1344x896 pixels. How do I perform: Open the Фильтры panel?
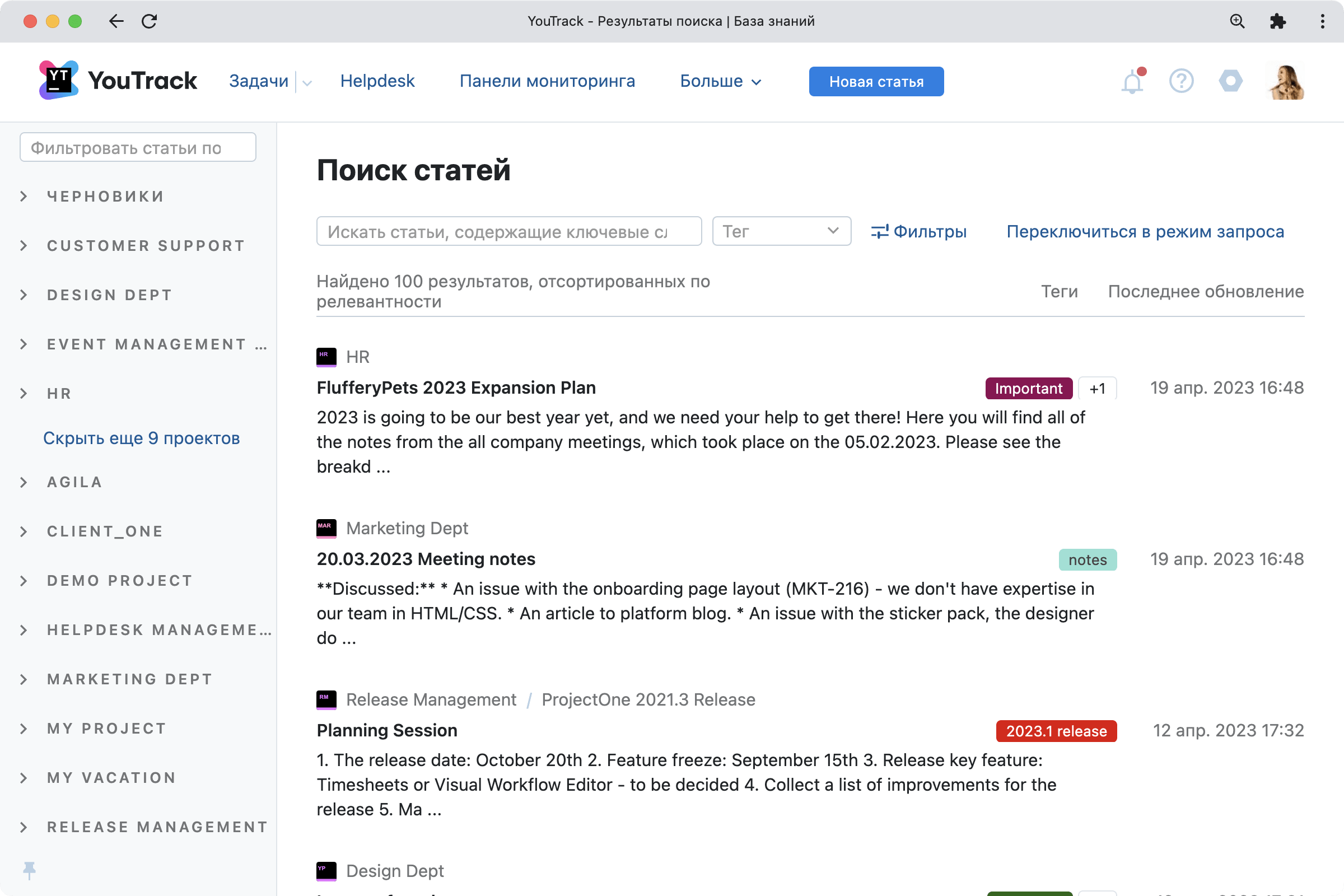tap(920, 231)
